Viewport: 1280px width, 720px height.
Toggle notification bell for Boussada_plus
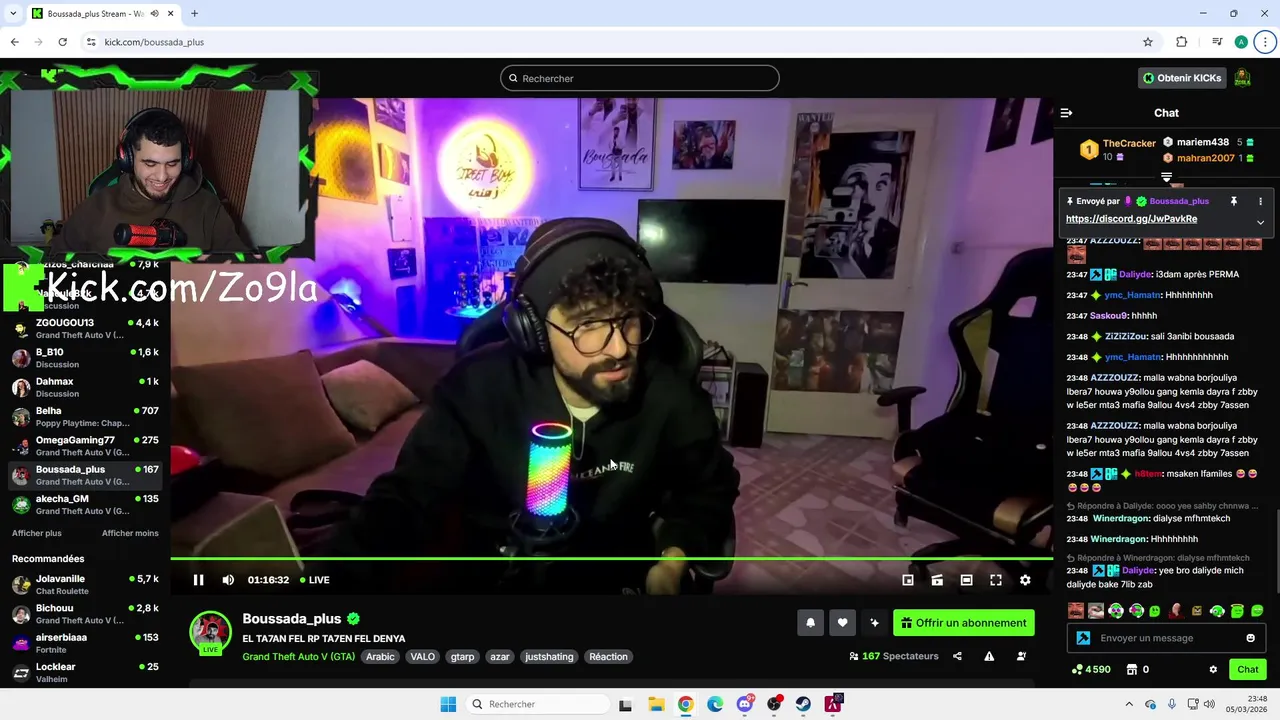[x=810, y=623]
